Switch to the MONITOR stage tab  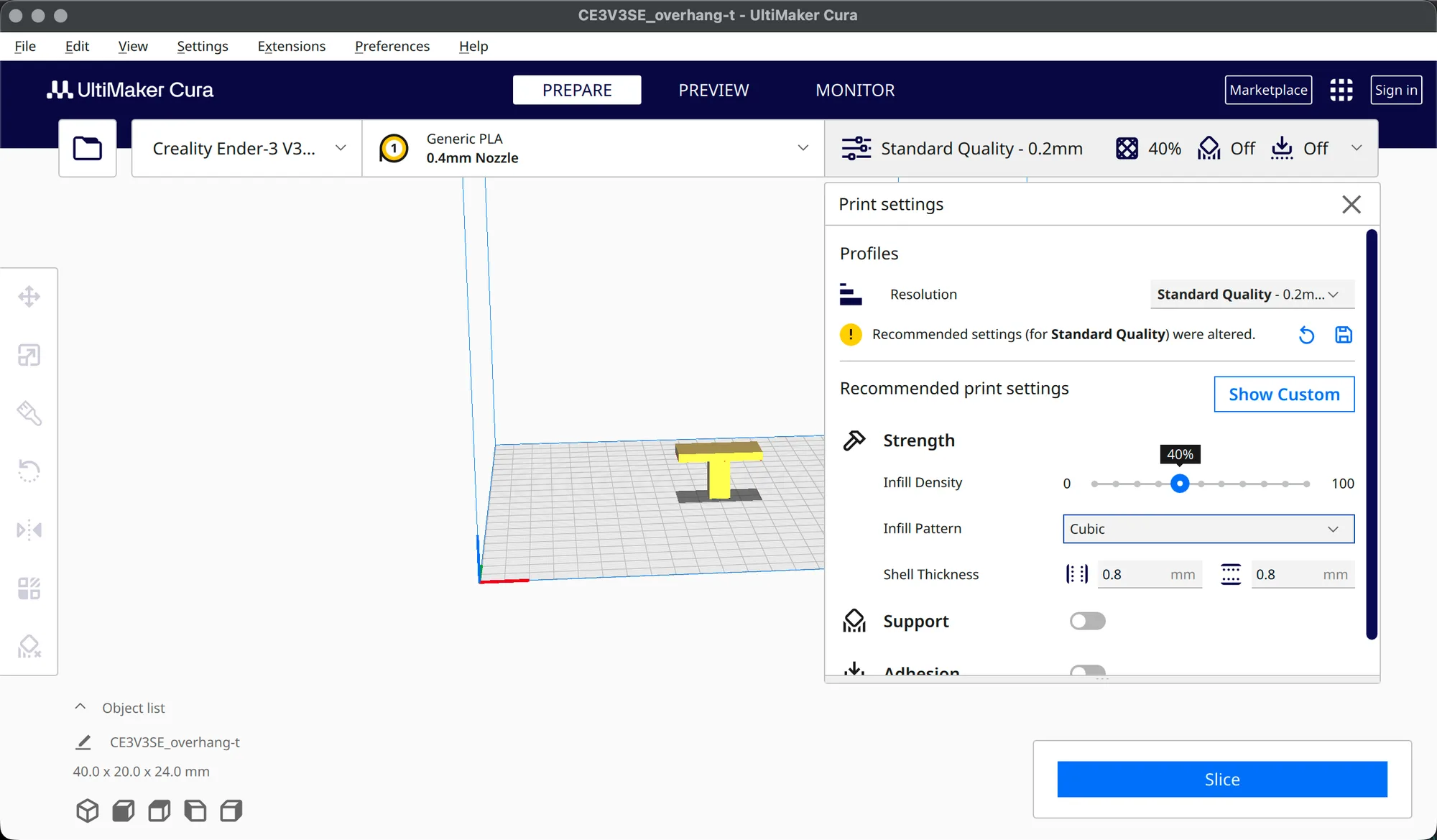(855, 90)
